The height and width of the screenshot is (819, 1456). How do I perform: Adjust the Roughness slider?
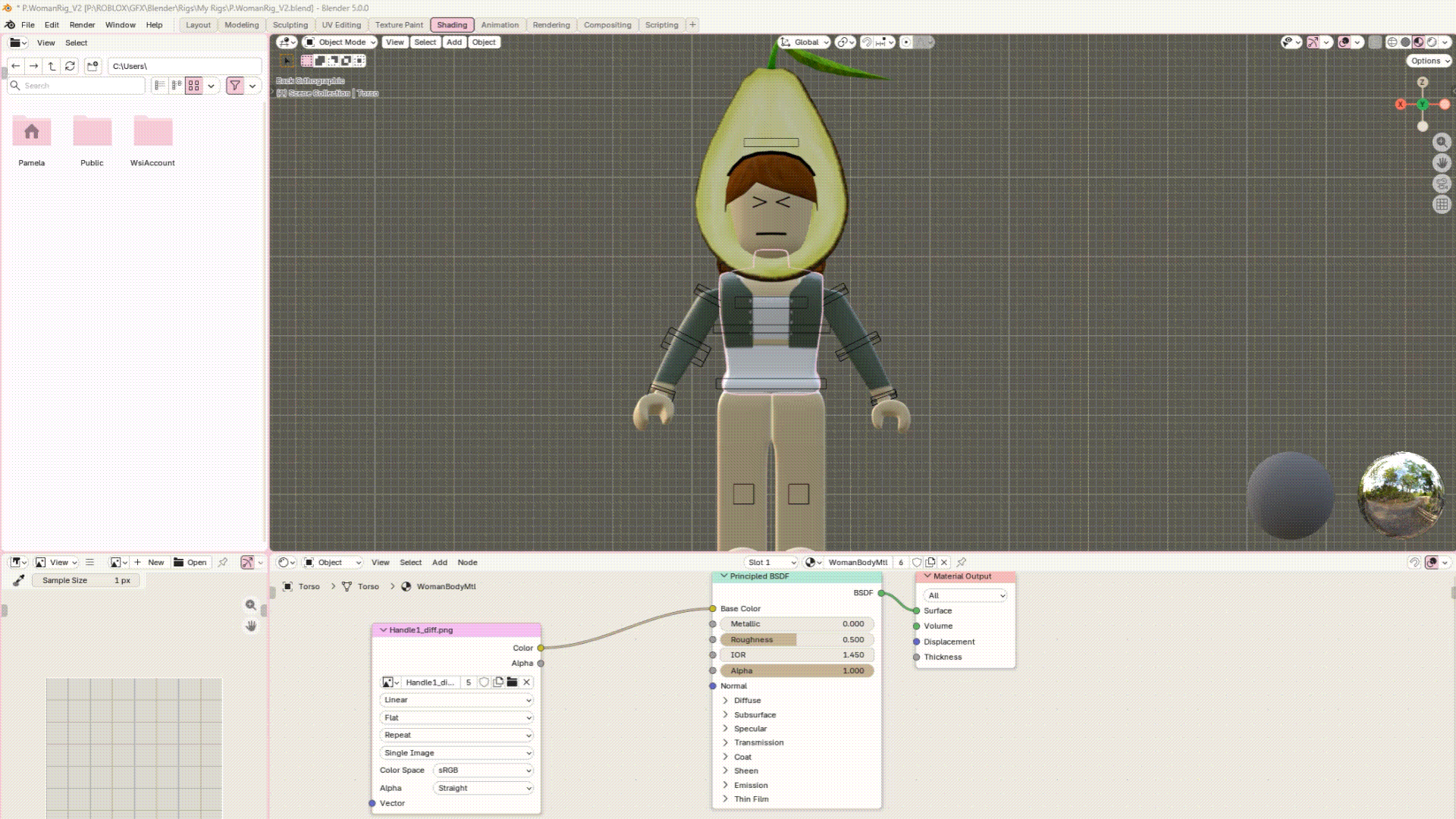tap(796, 640)
